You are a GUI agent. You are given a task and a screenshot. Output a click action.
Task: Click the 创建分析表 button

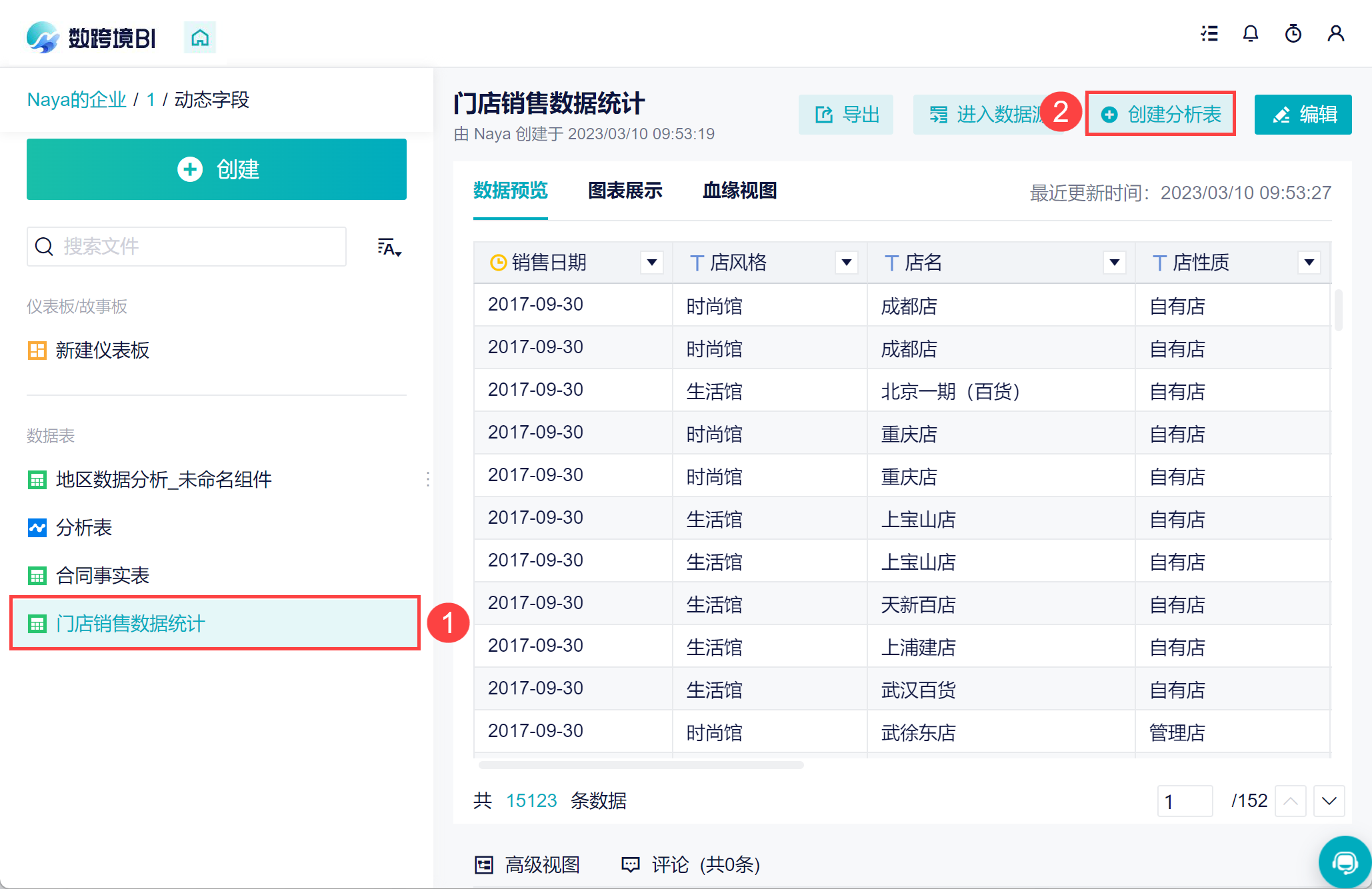point(1161,115)
